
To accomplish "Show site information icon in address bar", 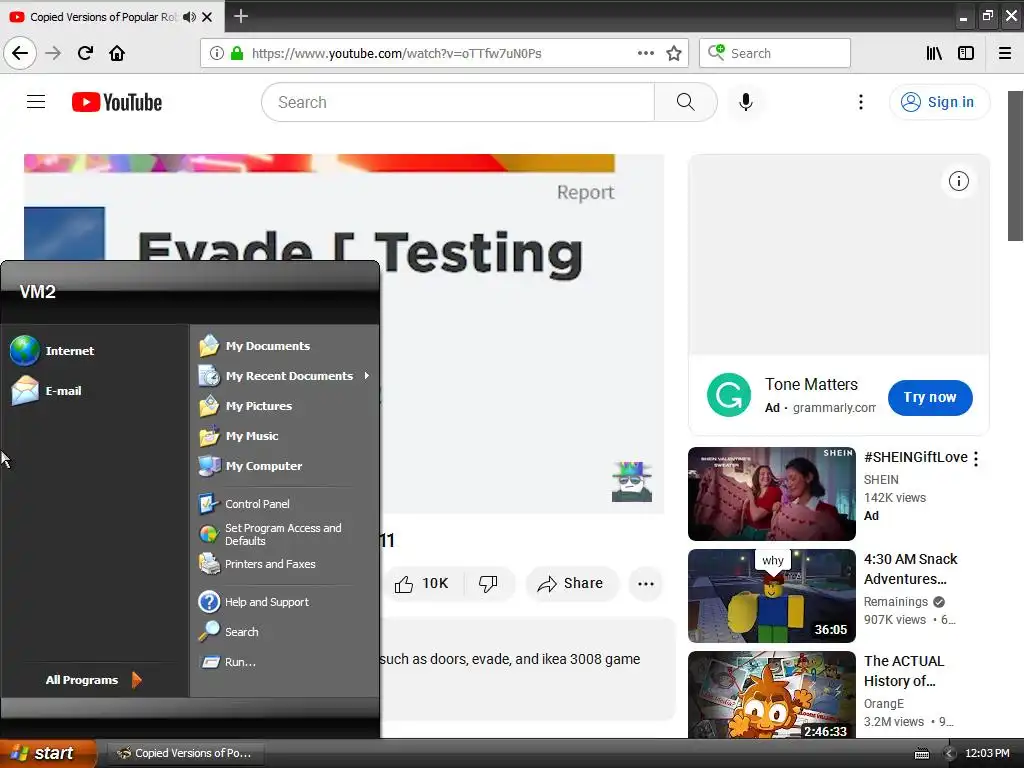I will coord(216,53).
